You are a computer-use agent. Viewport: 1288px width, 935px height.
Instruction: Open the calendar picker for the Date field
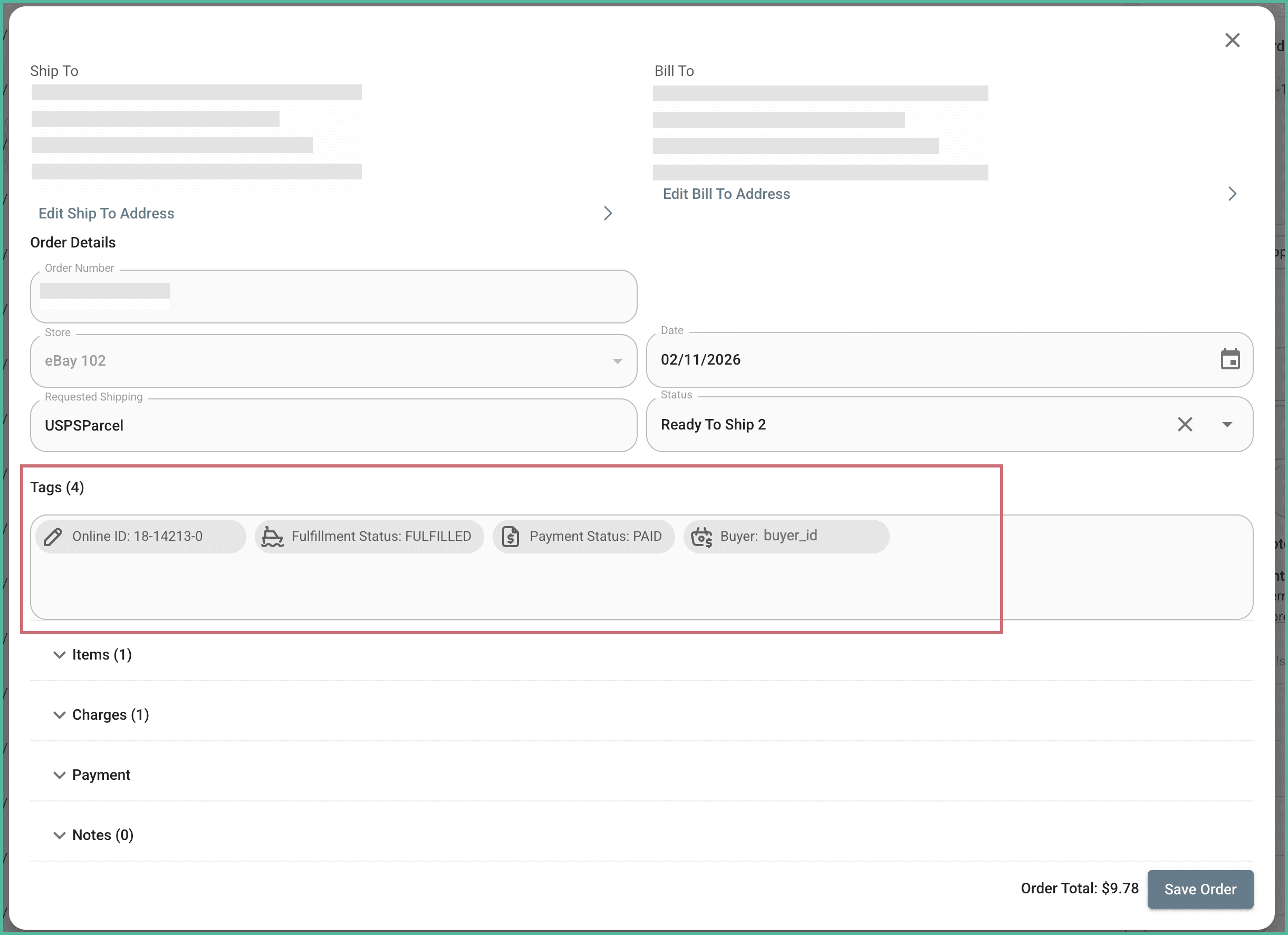click(1230, 359)
